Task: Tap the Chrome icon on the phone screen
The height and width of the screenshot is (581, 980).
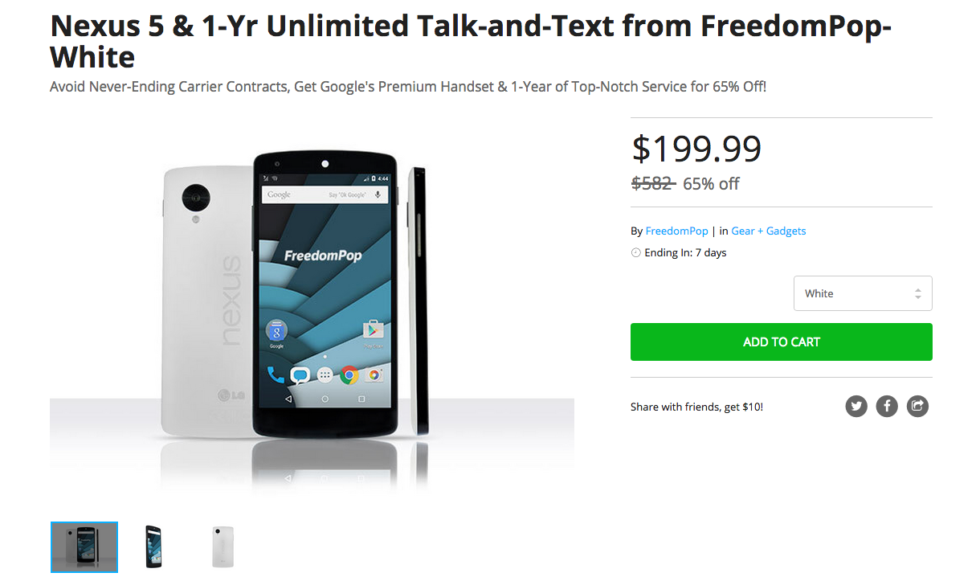Action: (349, 375)
